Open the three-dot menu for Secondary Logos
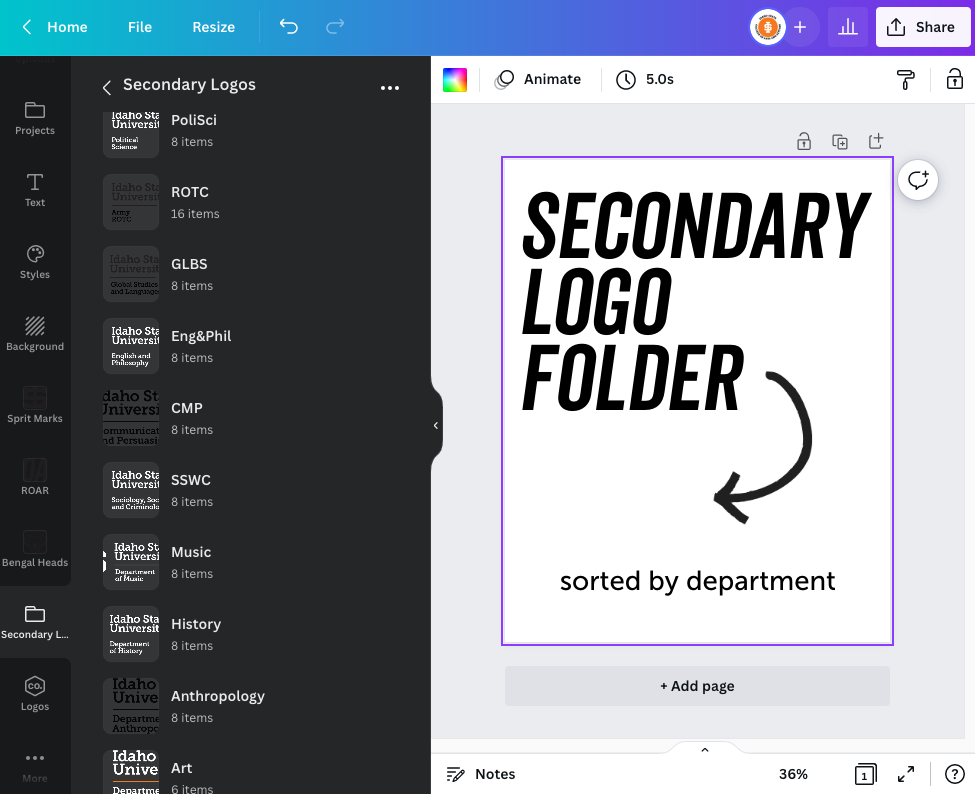The width and height of the screenshot is (975, 794). point(389,87)
